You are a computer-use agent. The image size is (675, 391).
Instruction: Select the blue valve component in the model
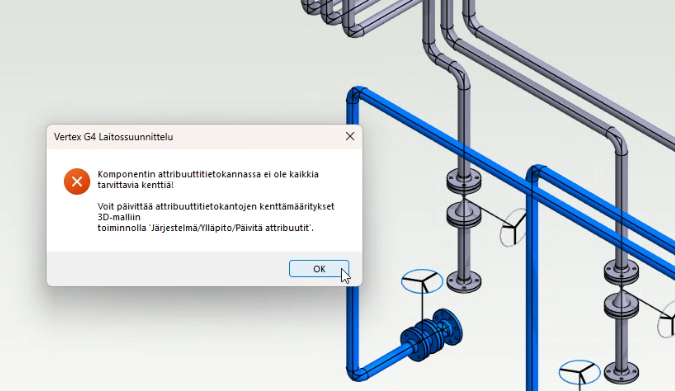pos(431,335)
